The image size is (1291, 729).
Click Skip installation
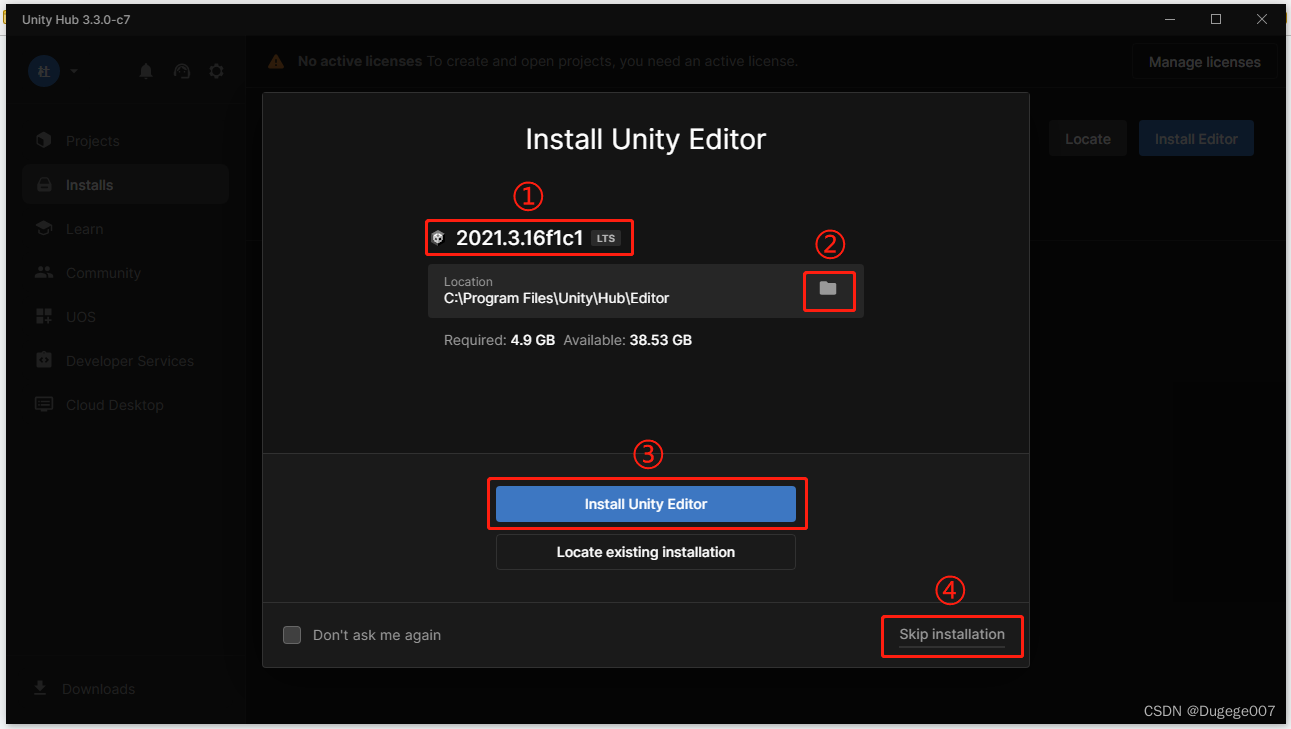[952, 635]
